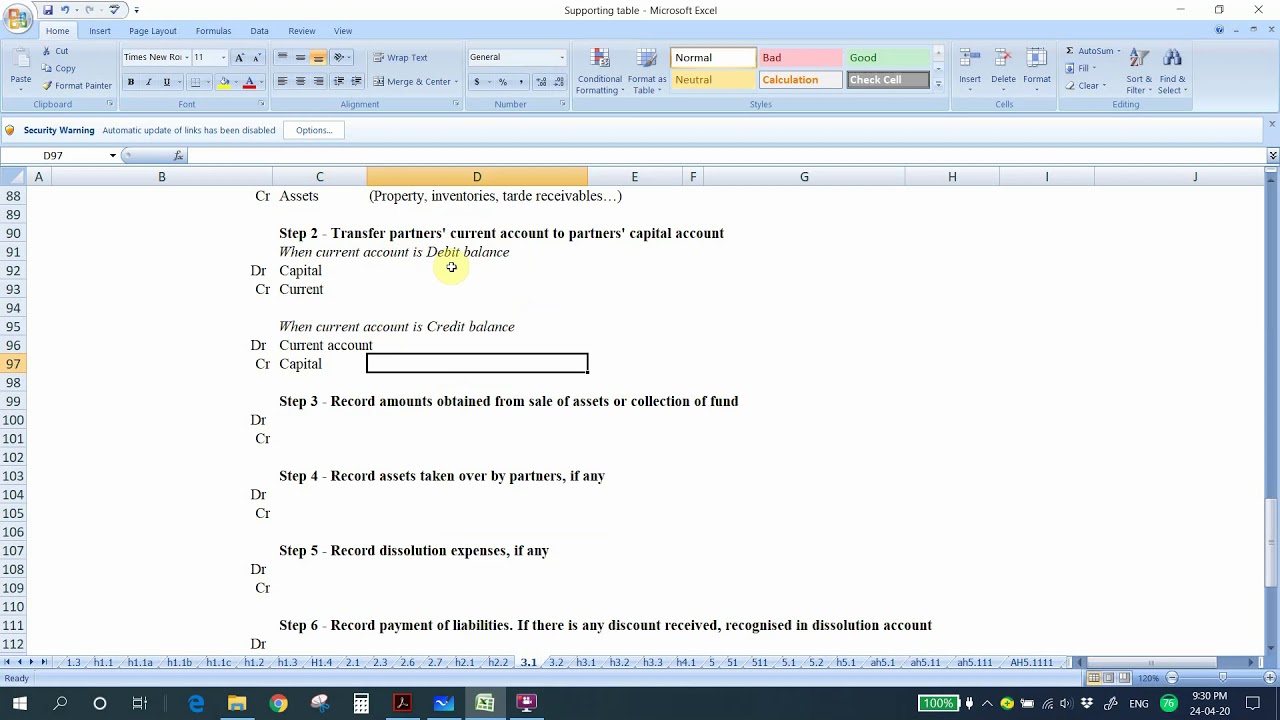Click the Cut scissors icon
Viewport: 1280px width, 720px height.
[46, 51]
